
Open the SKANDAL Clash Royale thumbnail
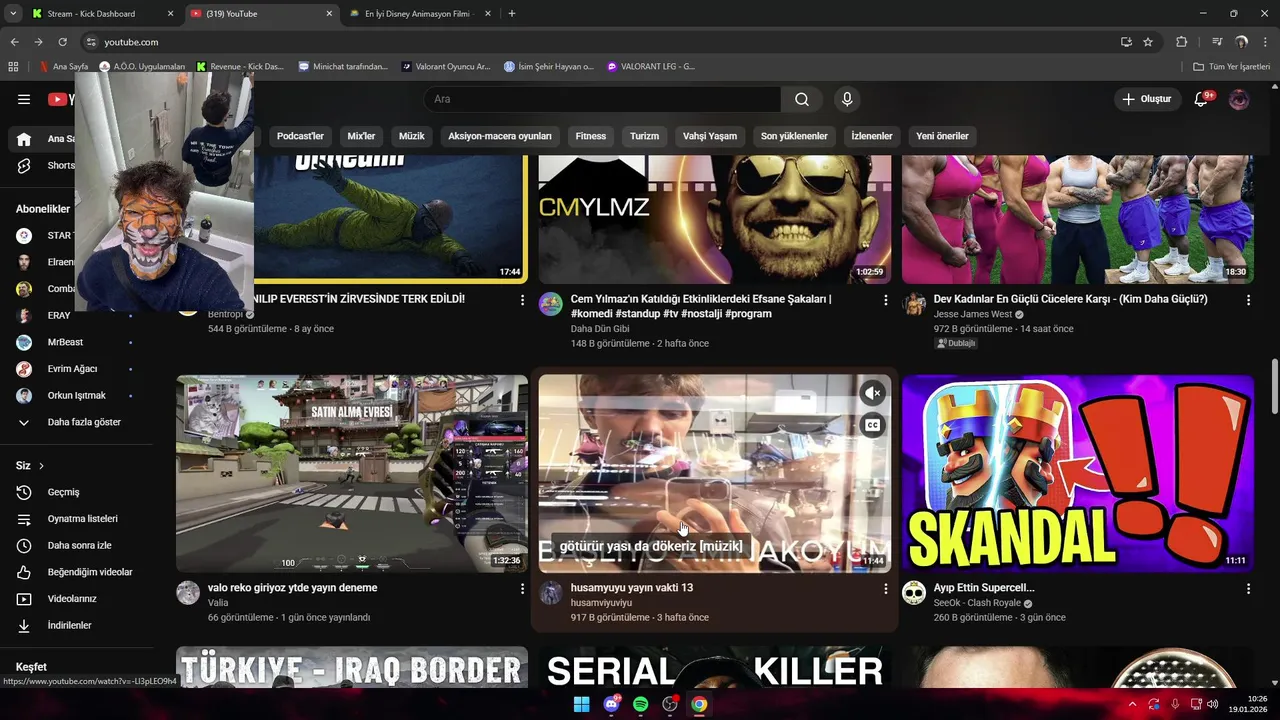pyautogui.click(x=1078, y=473)
